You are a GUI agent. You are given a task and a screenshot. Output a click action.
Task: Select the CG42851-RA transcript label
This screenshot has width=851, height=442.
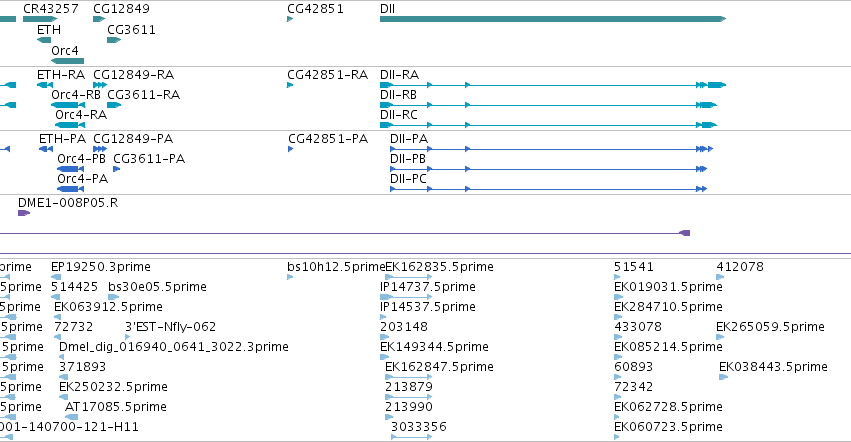click(x=328, y=74)
